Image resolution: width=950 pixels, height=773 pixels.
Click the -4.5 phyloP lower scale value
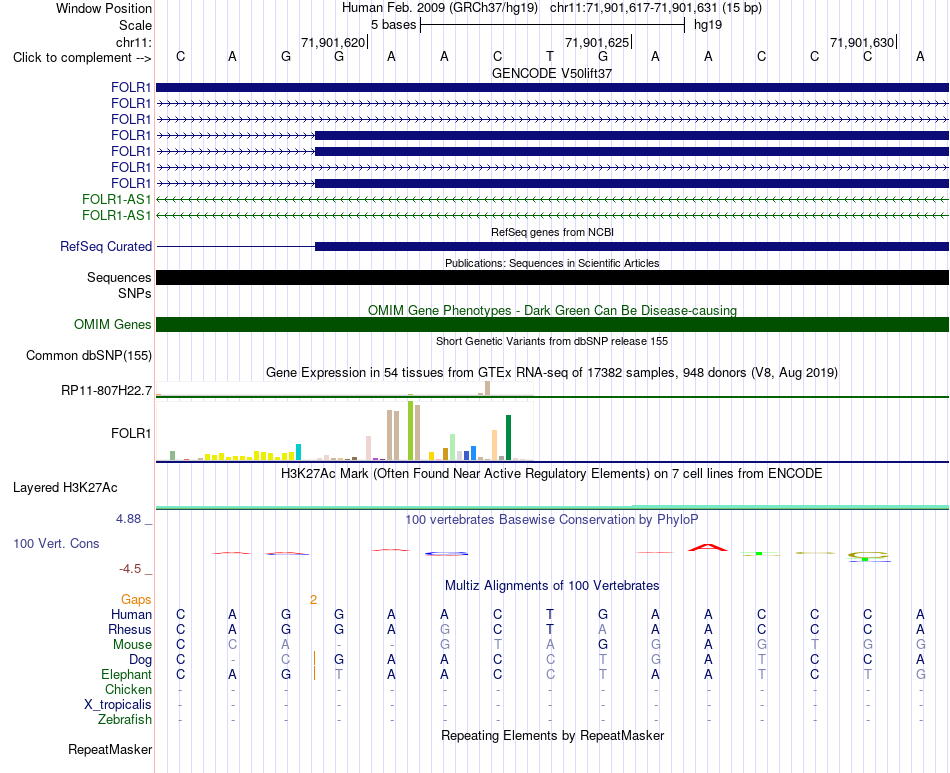pos(130,569)
